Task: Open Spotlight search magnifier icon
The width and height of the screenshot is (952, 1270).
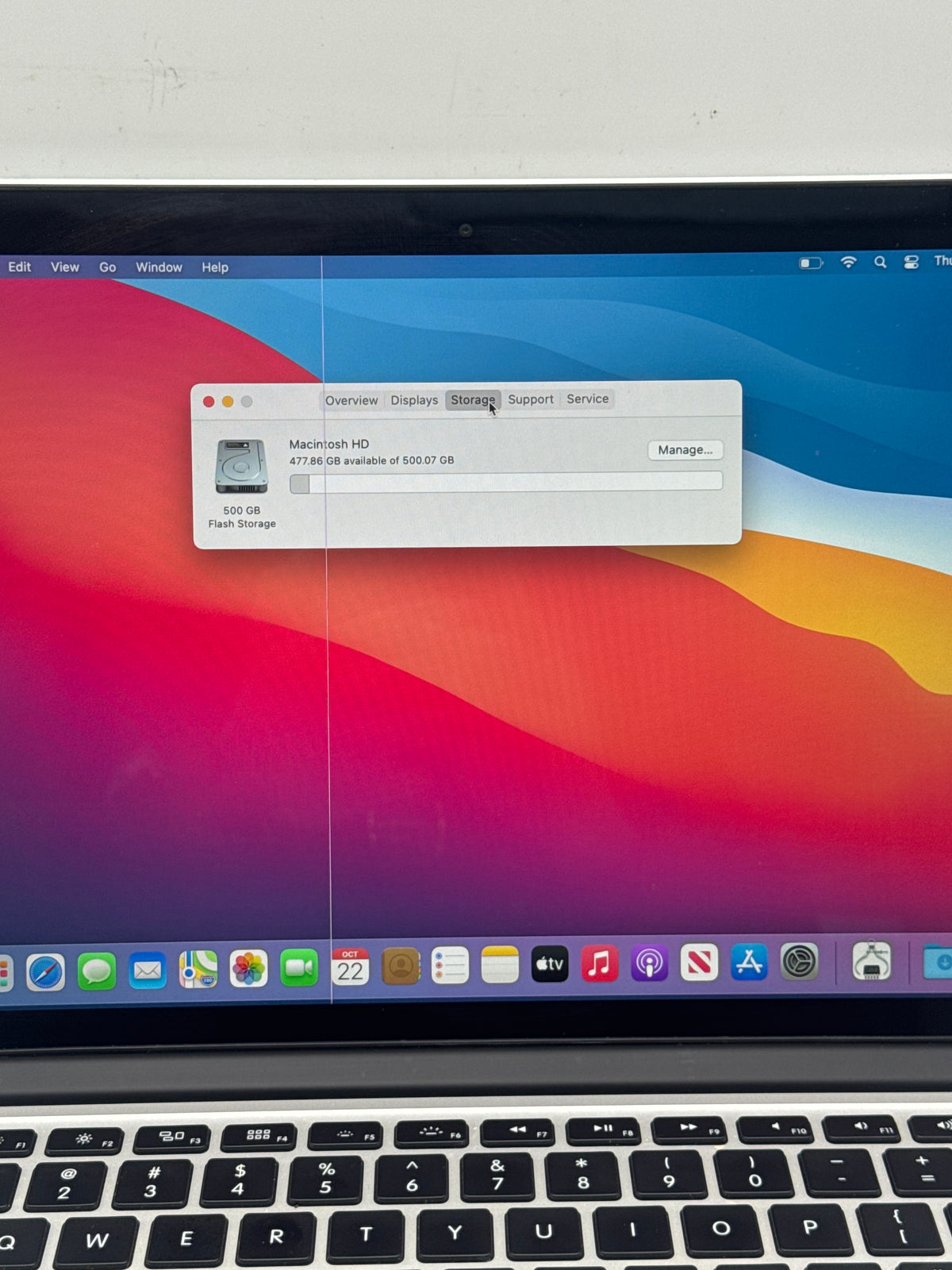Action: (880, 262)
